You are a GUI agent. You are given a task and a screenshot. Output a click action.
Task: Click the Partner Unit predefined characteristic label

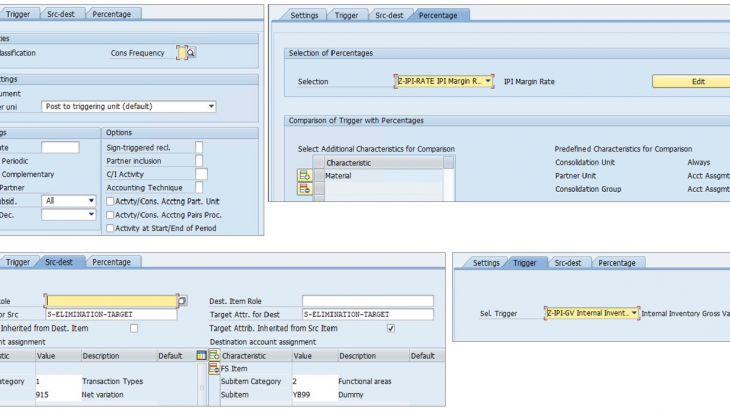pyautogui.click(x=575, y=176)
